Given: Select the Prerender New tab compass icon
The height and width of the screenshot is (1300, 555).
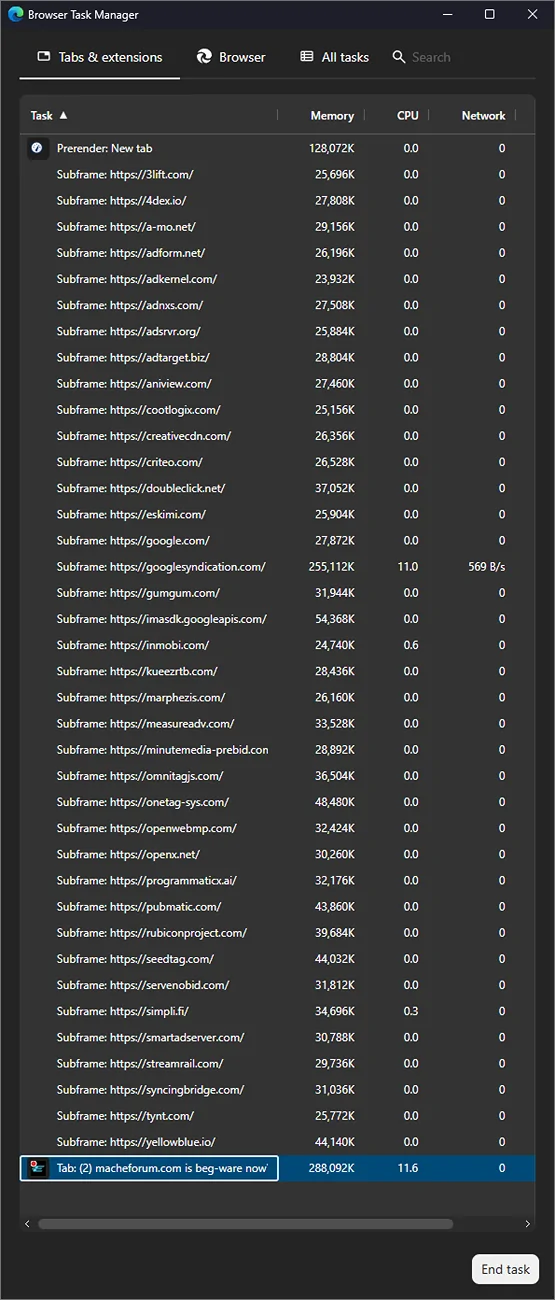Looking at the screenshot, I should [37, 148].
